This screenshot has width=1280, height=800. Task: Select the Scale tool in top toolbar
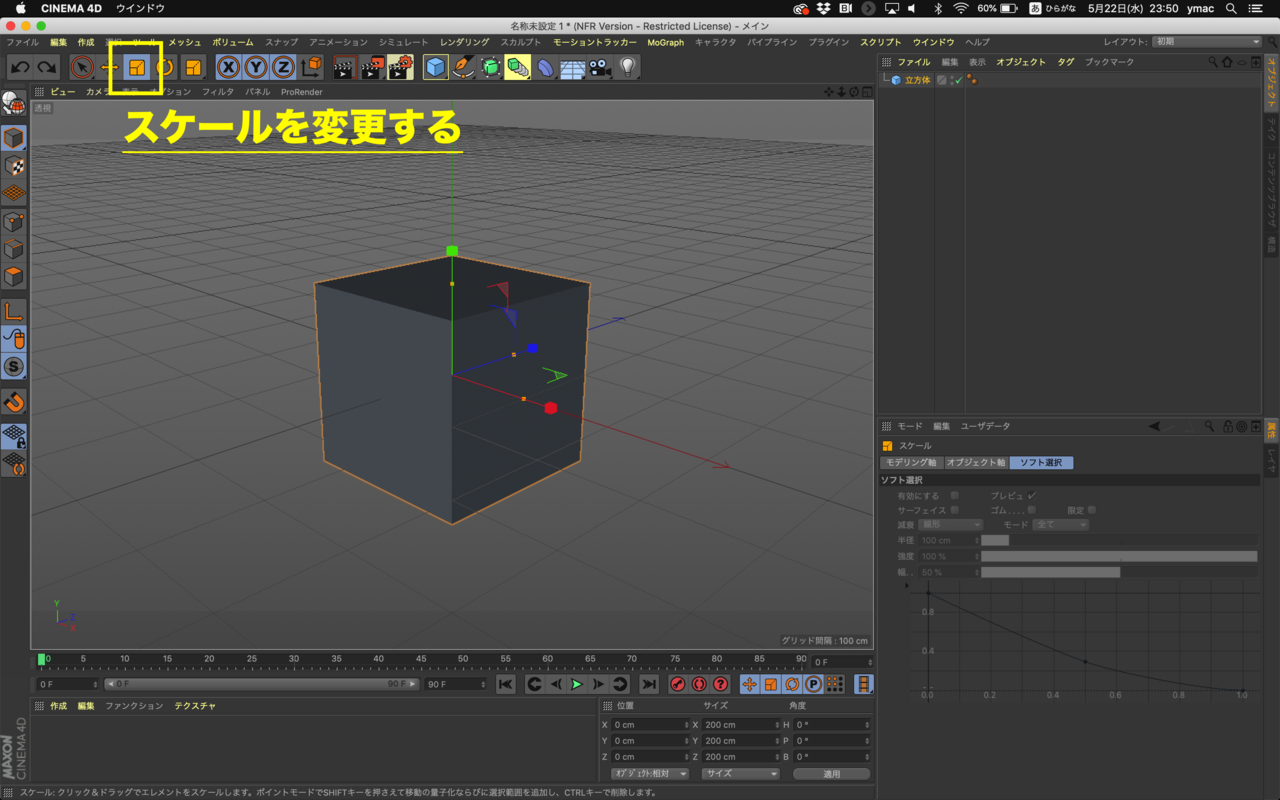137,68
